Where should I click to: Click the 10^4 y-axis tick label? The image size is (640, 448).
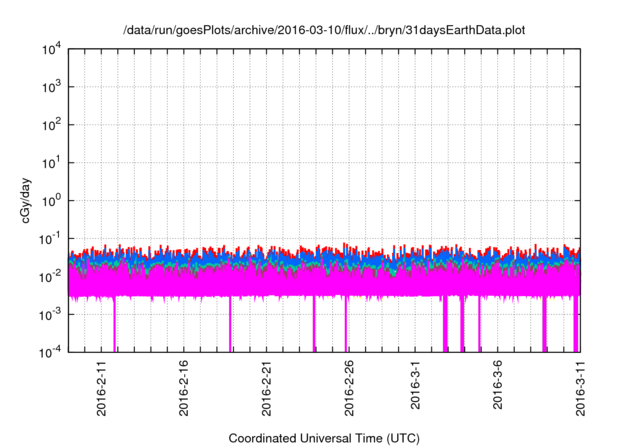coord(52,50)
